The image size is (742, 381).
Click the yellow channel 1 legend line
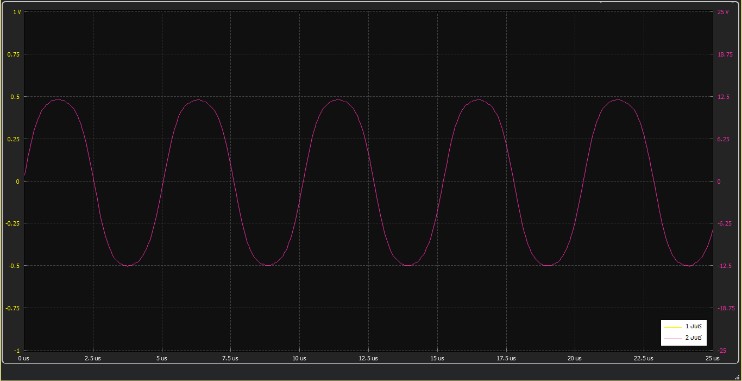coord(672,327)
